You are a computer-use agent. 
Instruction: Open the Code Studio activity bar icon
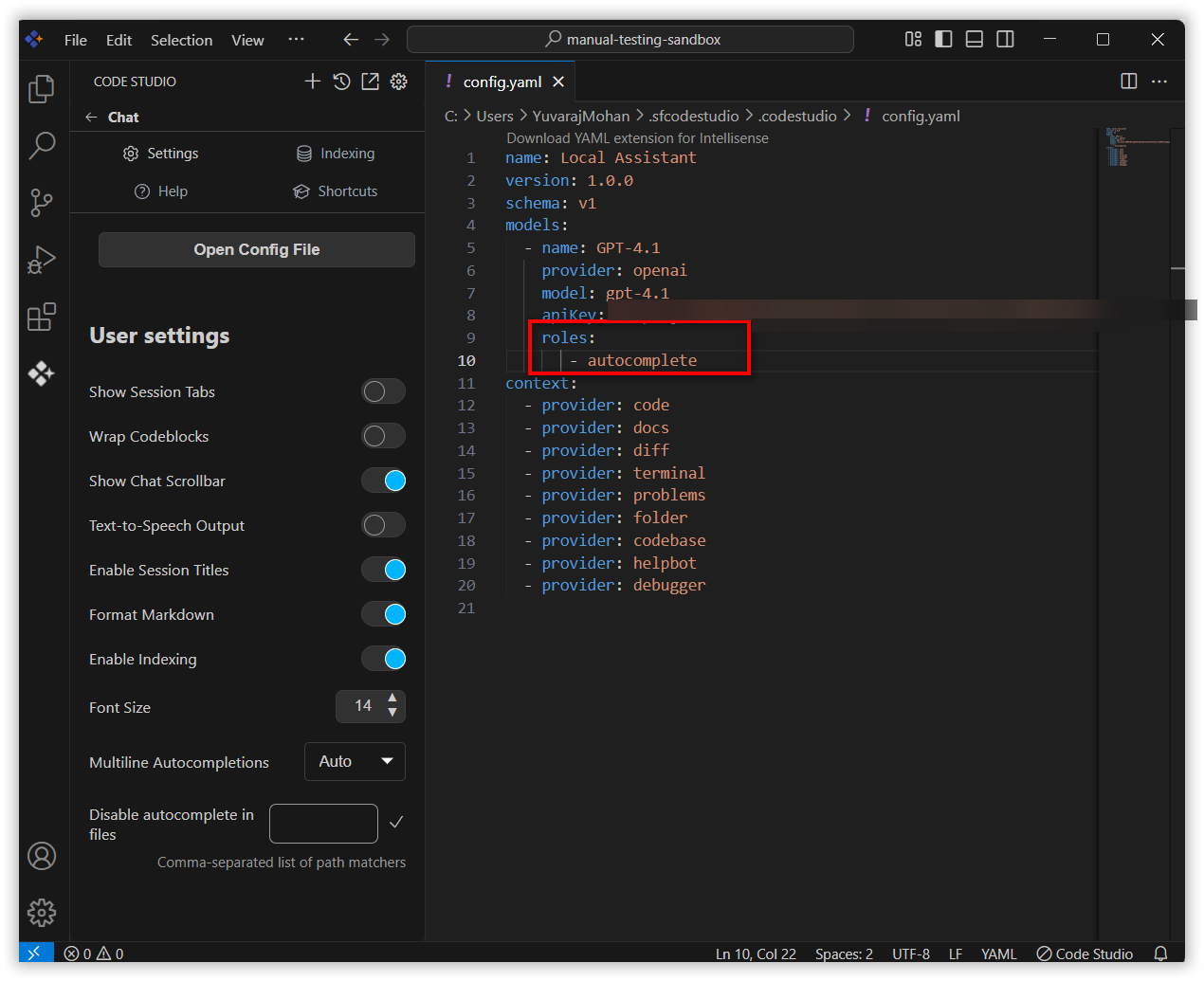[42, 372]
